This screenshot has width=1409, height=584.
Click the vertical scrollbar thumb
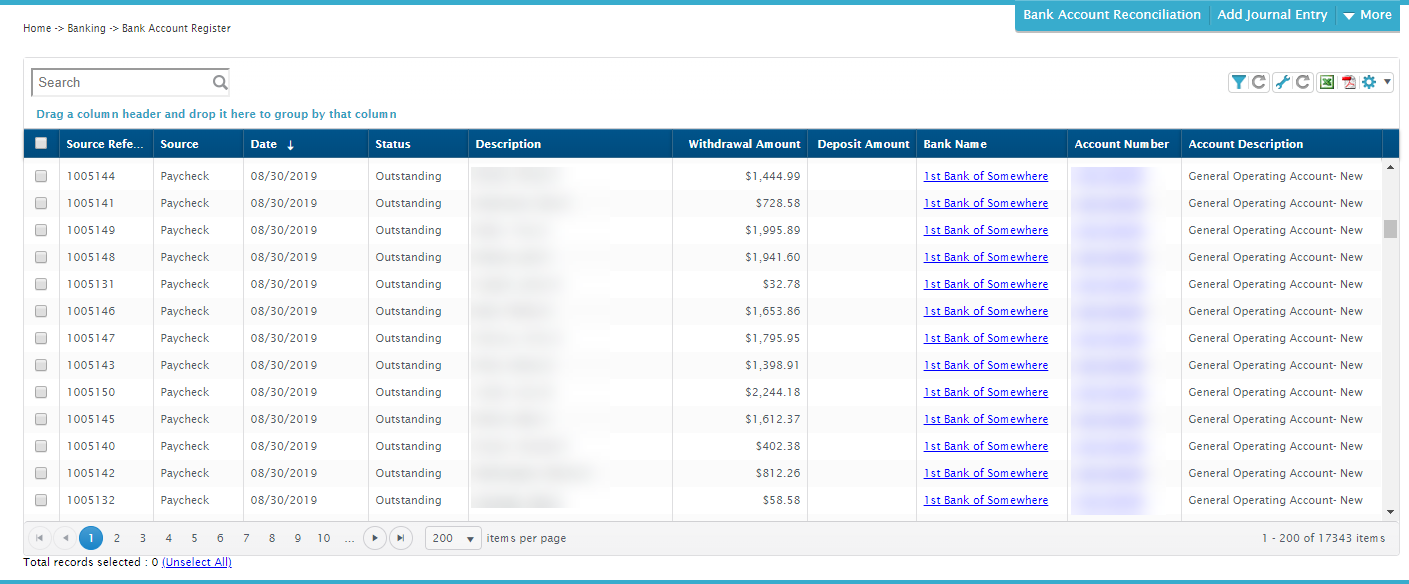point(1390,229)
